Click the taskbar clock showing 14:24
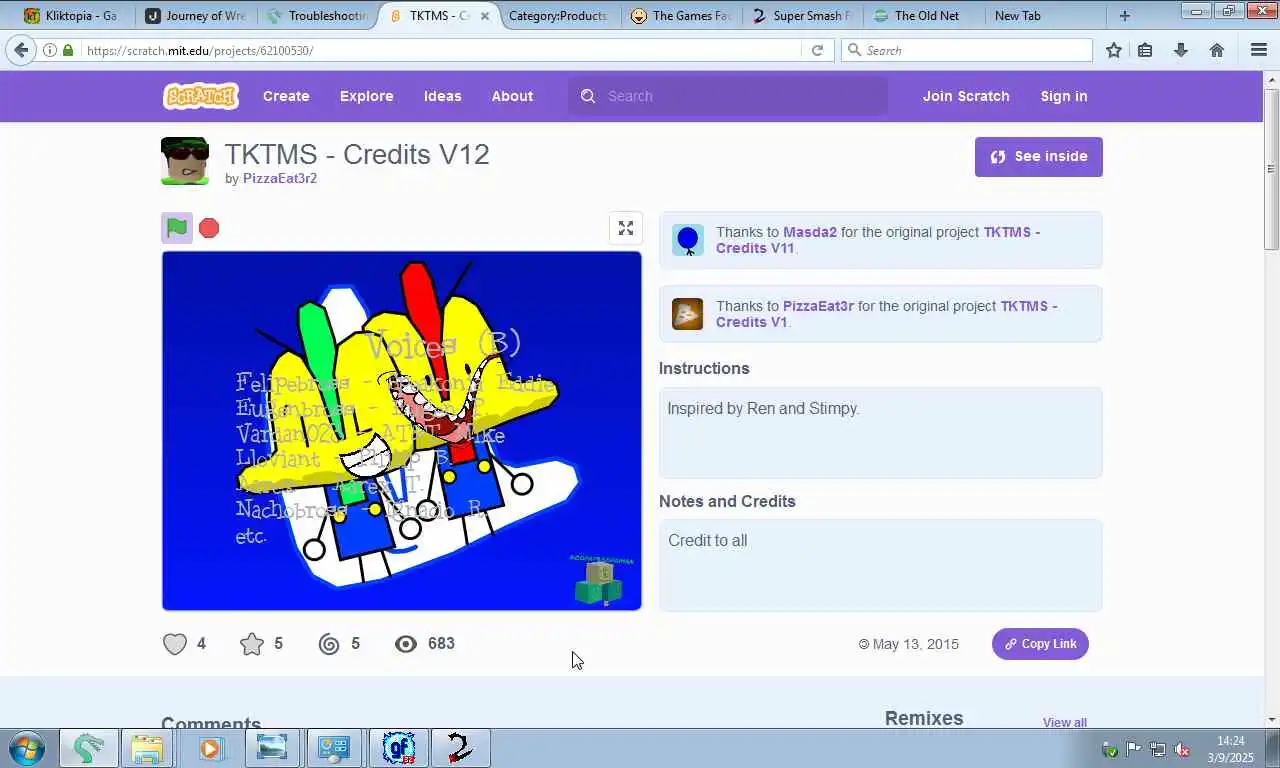Screen dimensions: 1280x768 pyautogui.click(x=1231, y=749)
